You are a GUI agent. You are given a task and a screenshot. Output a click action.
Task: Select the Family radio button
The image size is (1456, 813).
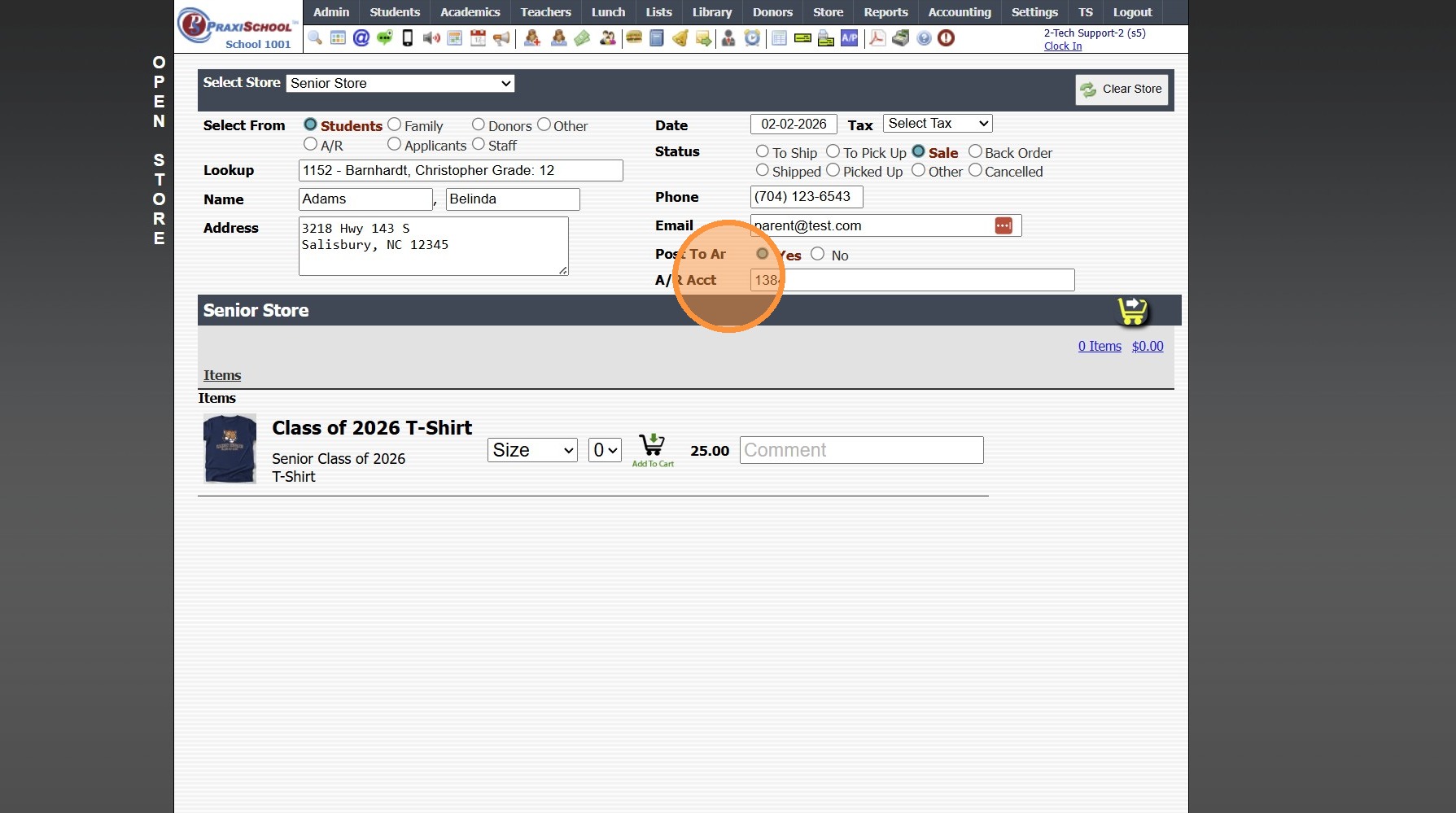click(x=395, y=125)
